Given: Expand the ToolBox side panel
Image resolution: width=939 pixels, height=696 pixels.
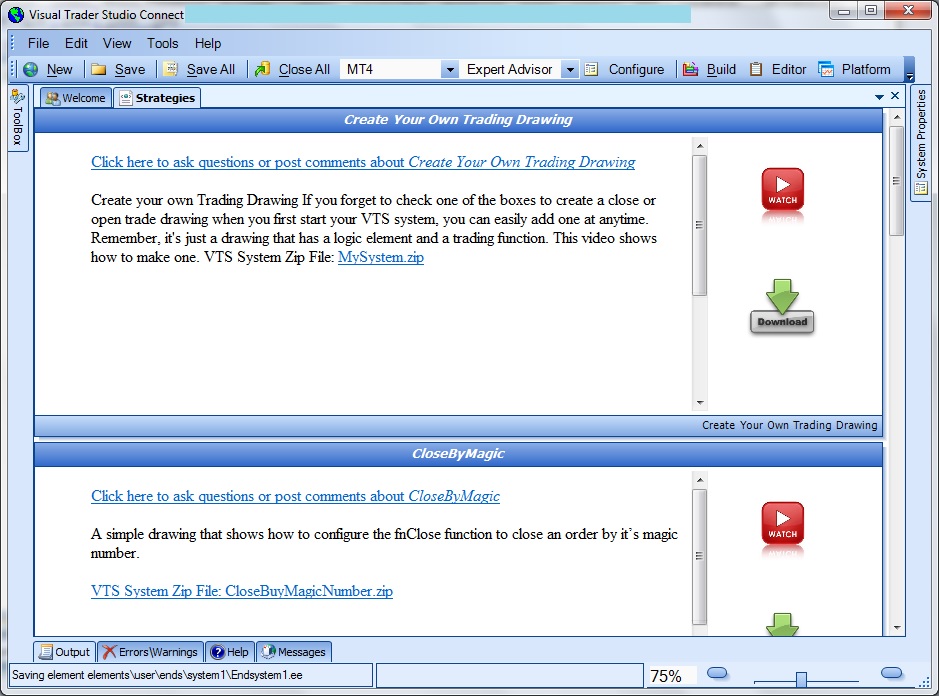Looking at the screenshot, I should [17, 118].
